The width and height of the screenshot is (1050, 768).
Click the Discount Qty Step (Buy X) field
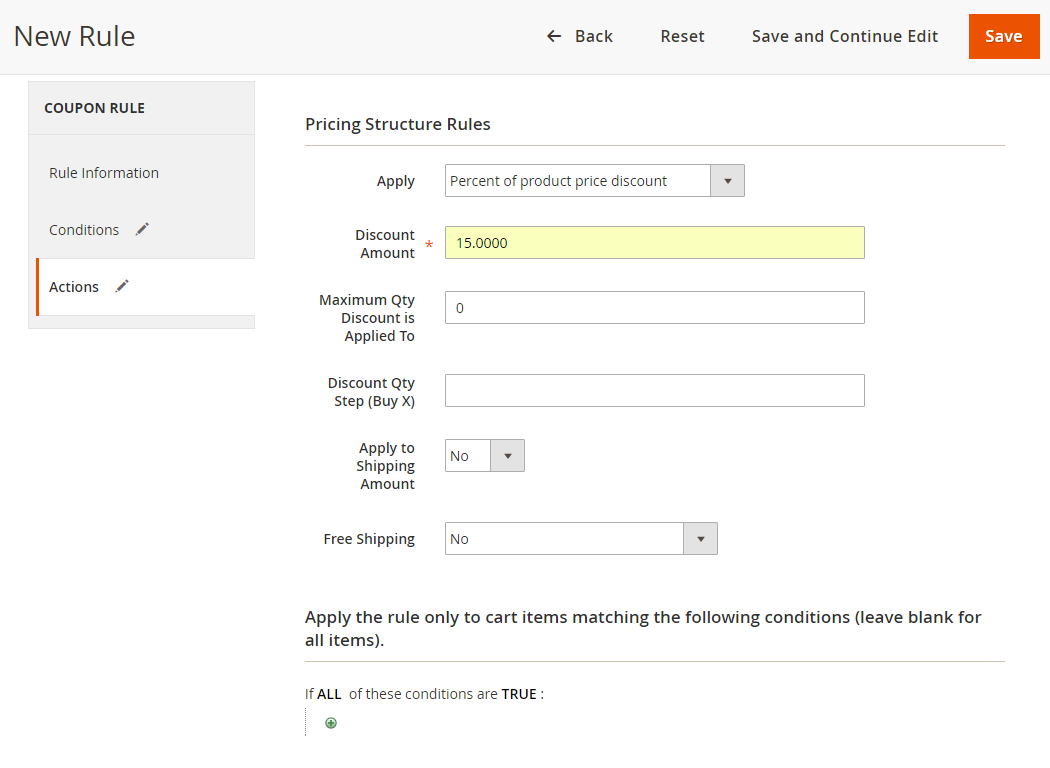pos(655,391)
